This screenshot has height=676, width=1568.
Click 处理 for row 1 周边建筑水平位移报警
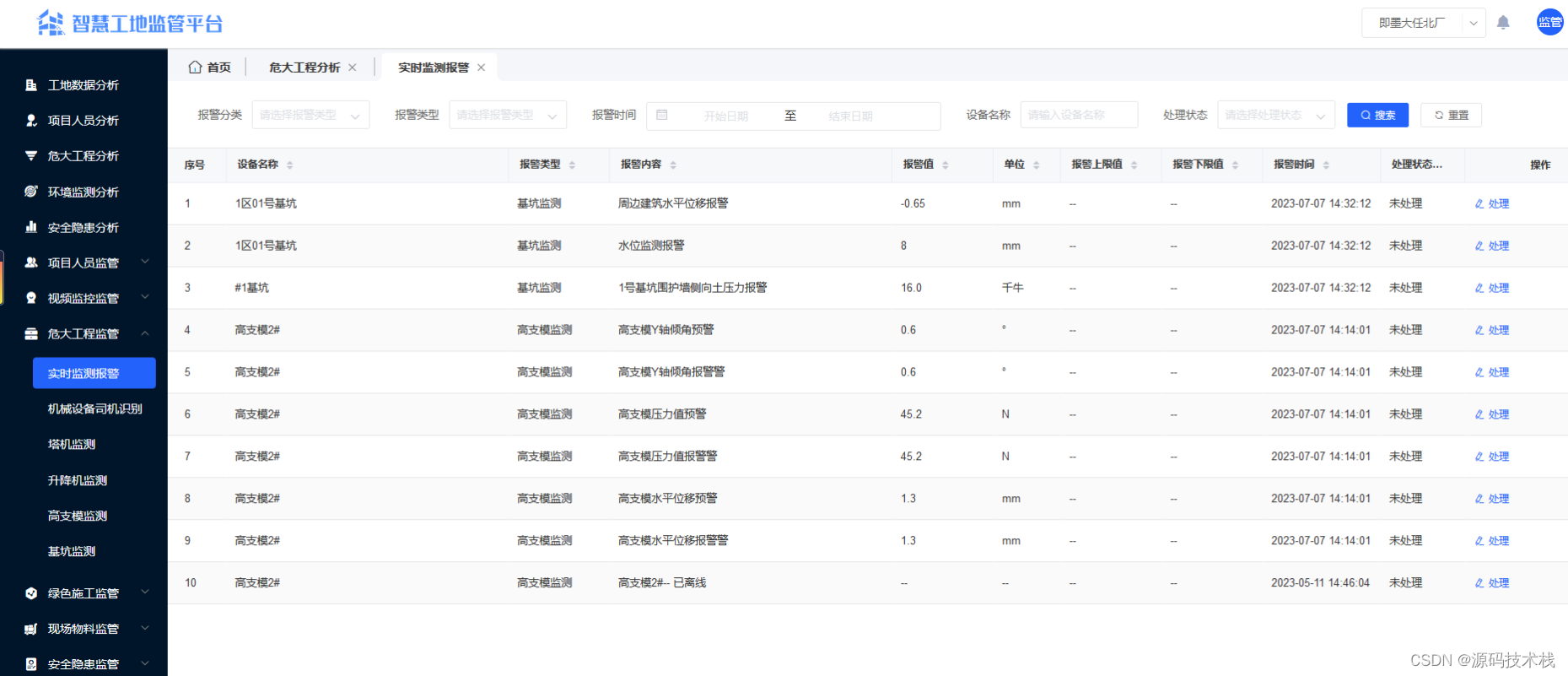click(x=1492, y=203)
